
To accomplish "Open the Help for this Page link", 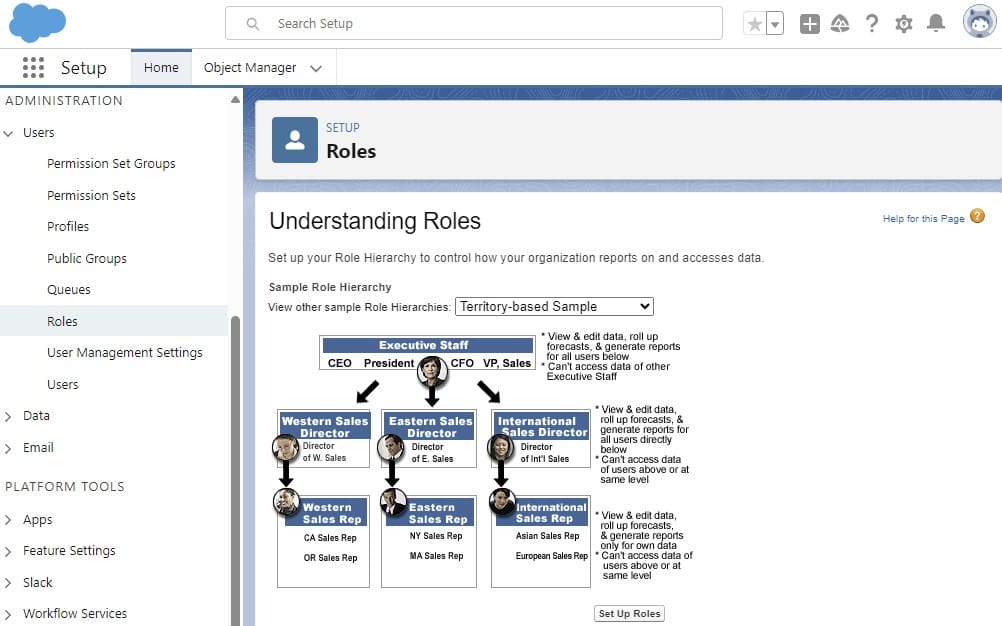I will tap(923, 218).
